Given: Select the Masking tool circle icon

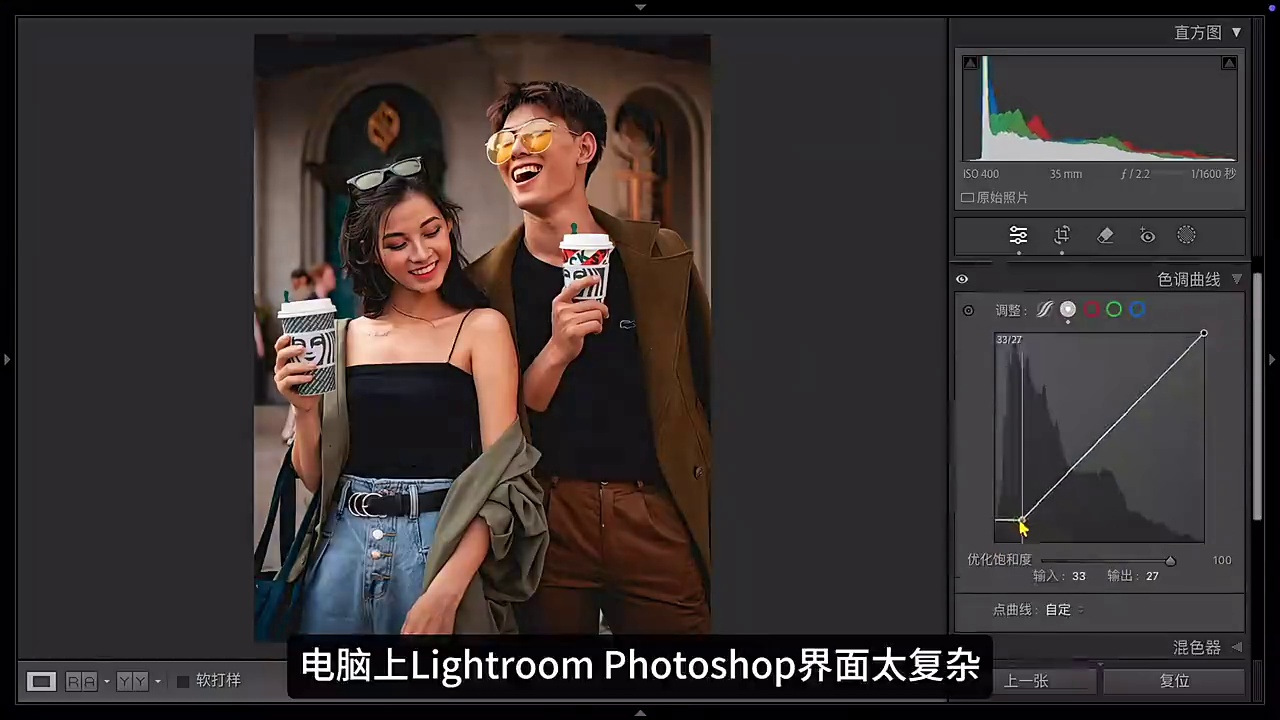Looking at the screenshot, I should click(x=1186, y=236).
